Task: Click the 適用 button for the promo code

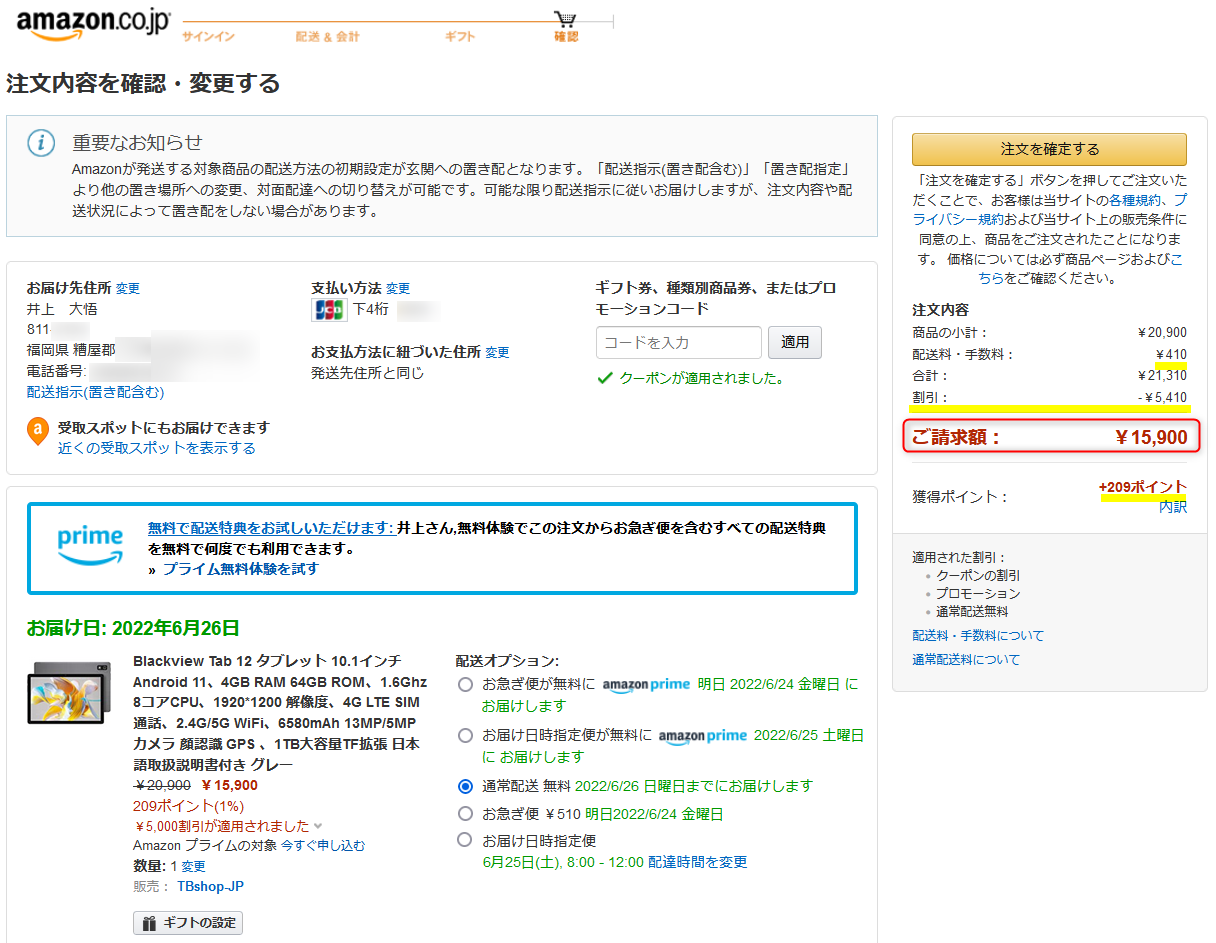Action: (x=795, y=342)
